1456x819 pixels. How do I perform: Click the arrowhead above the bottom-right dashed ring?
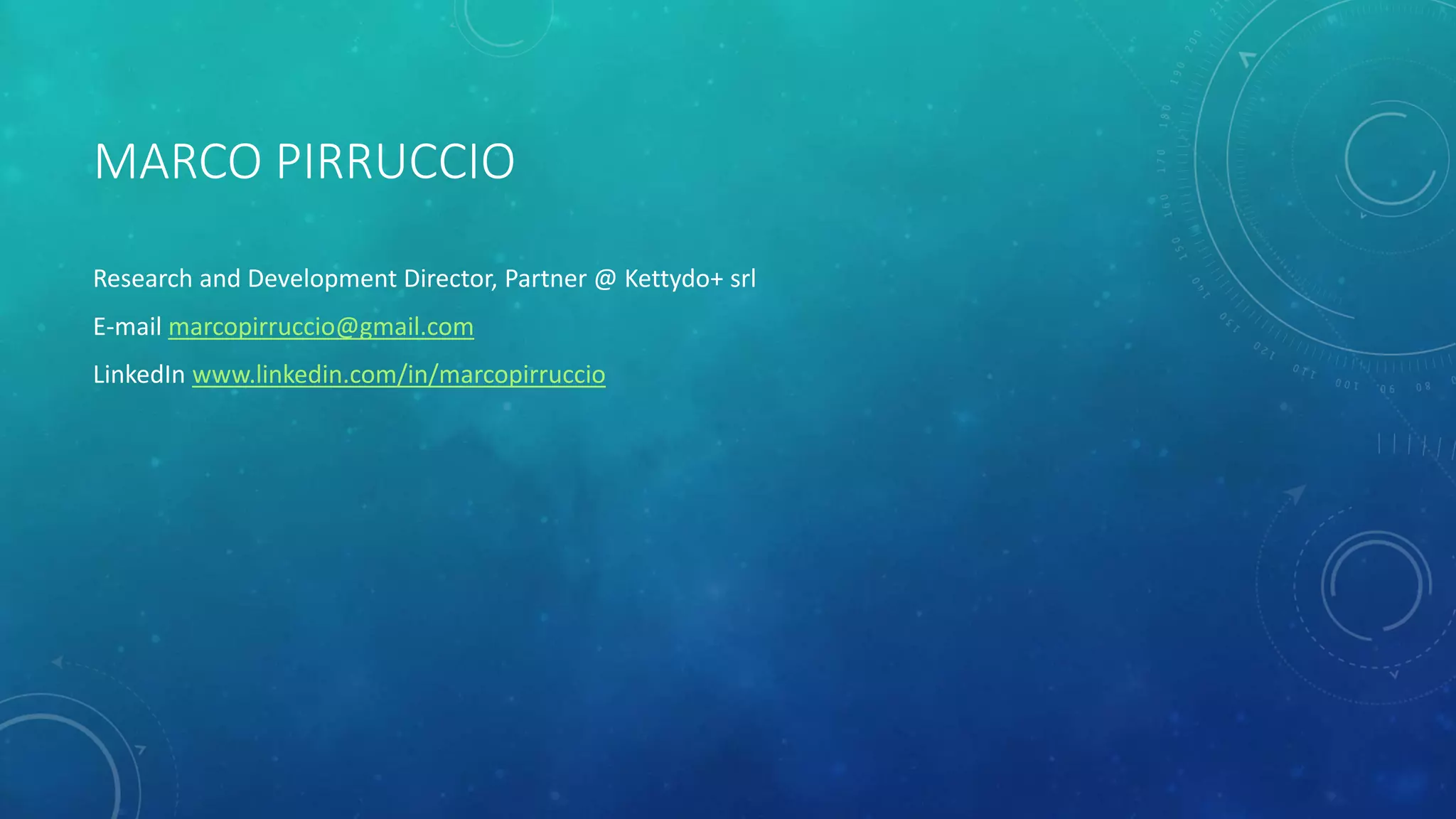(x=1297, y=492)
